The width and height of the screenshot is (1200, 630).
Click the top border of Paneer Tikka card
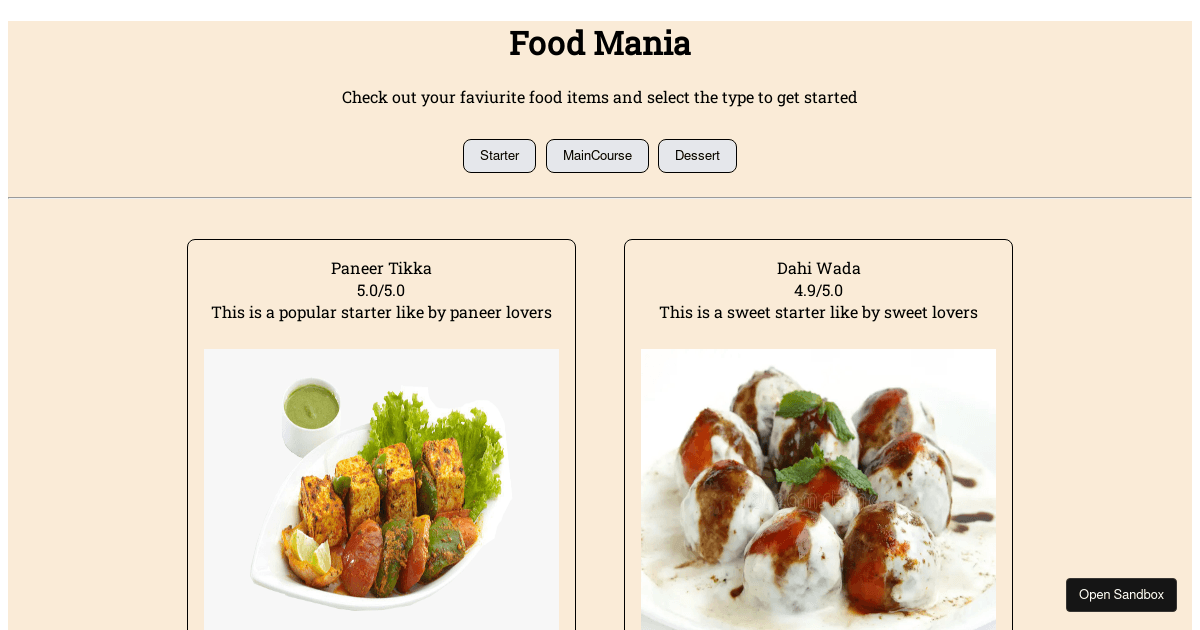[381, 240]
